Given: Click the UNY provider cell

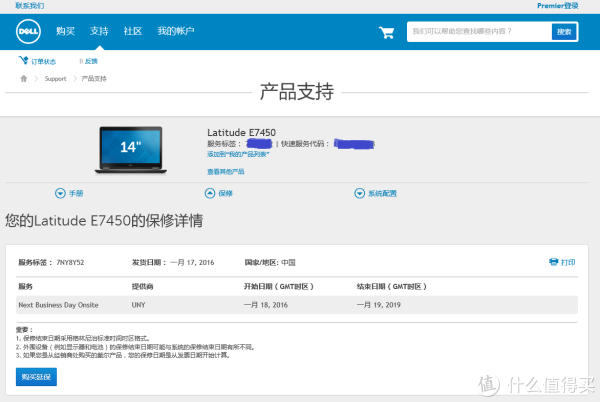Looking at the screenshot, I should [x=139, y=305].
